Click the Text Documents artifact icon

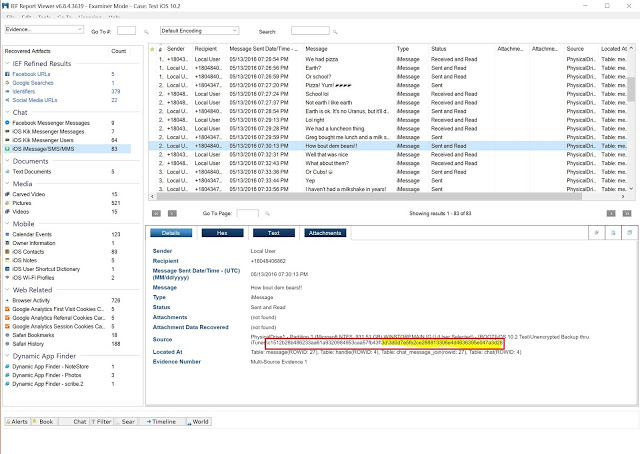7,171
